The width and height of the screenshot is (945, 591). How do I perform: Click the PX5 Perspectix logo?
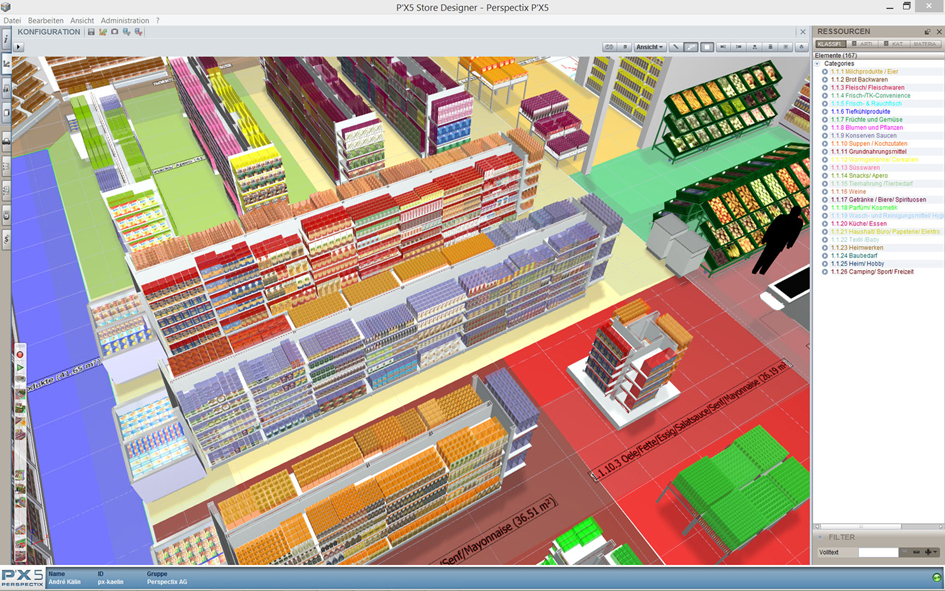[x=22, y=578]
